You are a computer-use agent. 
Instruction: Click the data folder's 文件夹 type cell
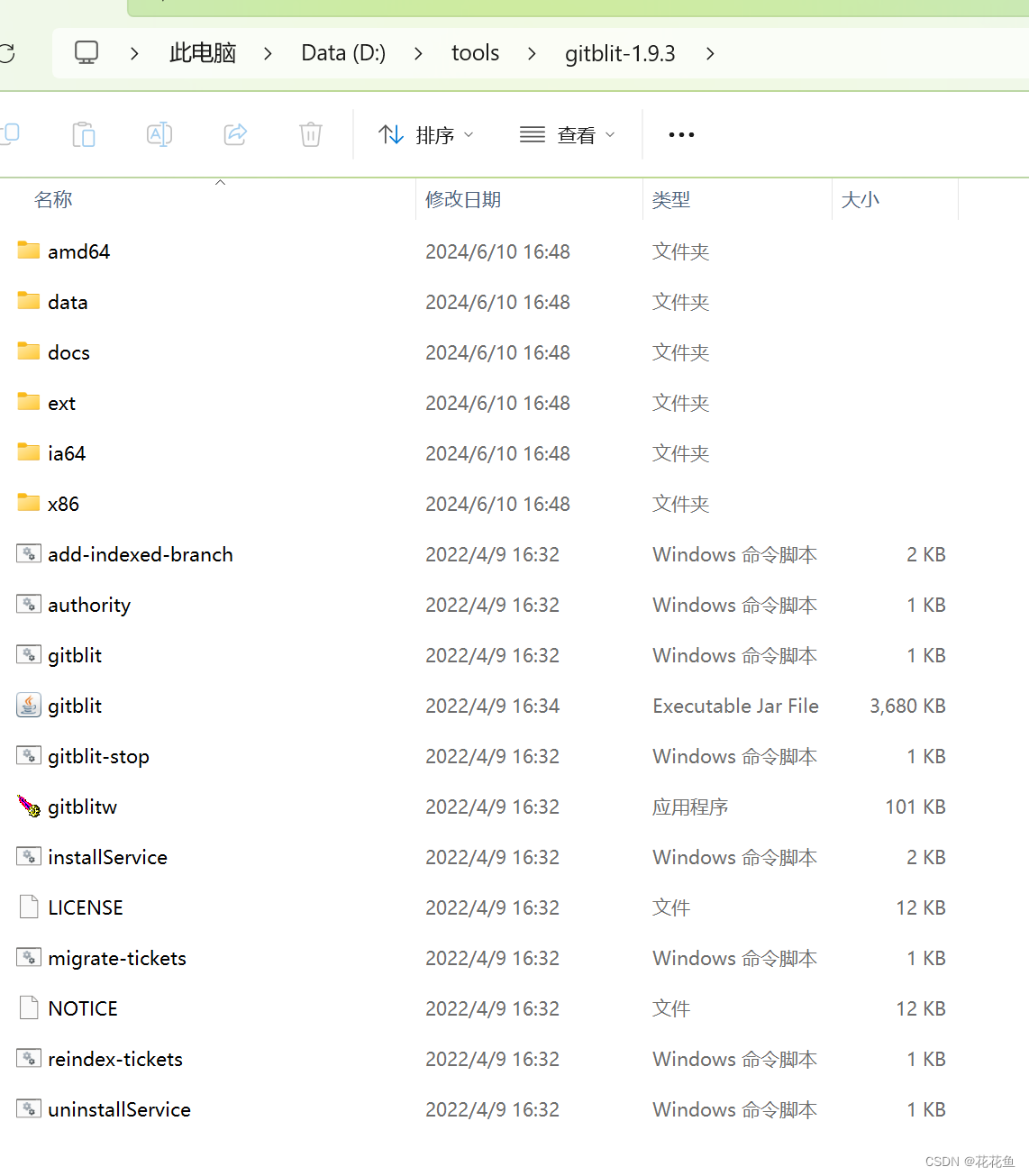click(681, 302)
